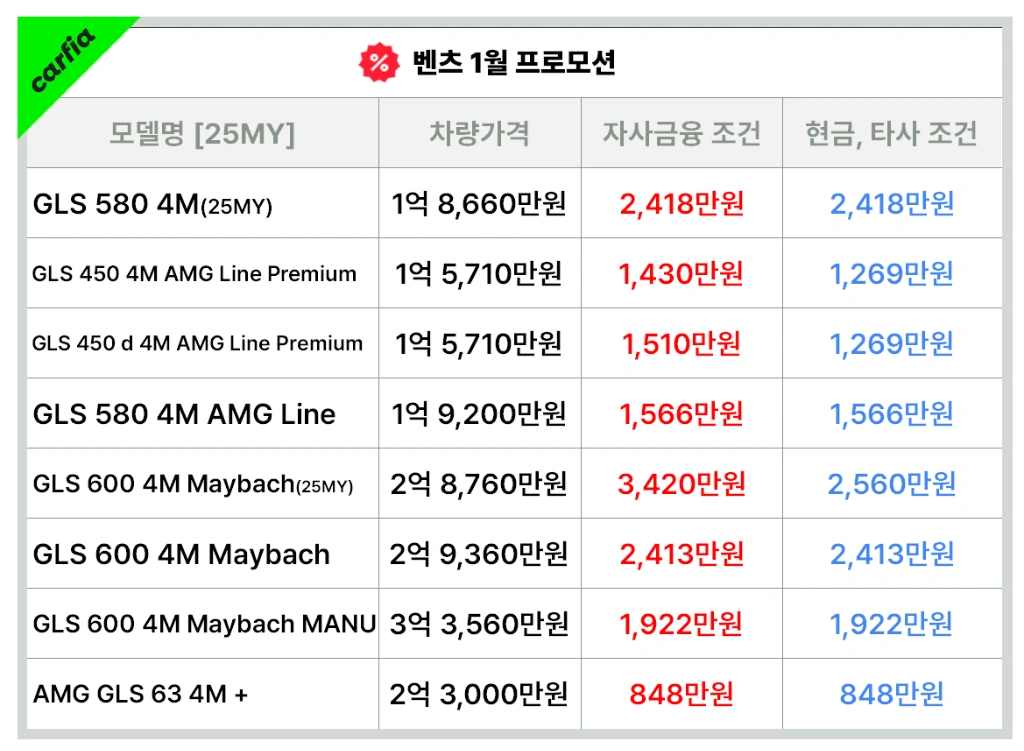
Task: Select 'GLS 450 d 4M AMG Line Premium' name
Action: point(197,344)
